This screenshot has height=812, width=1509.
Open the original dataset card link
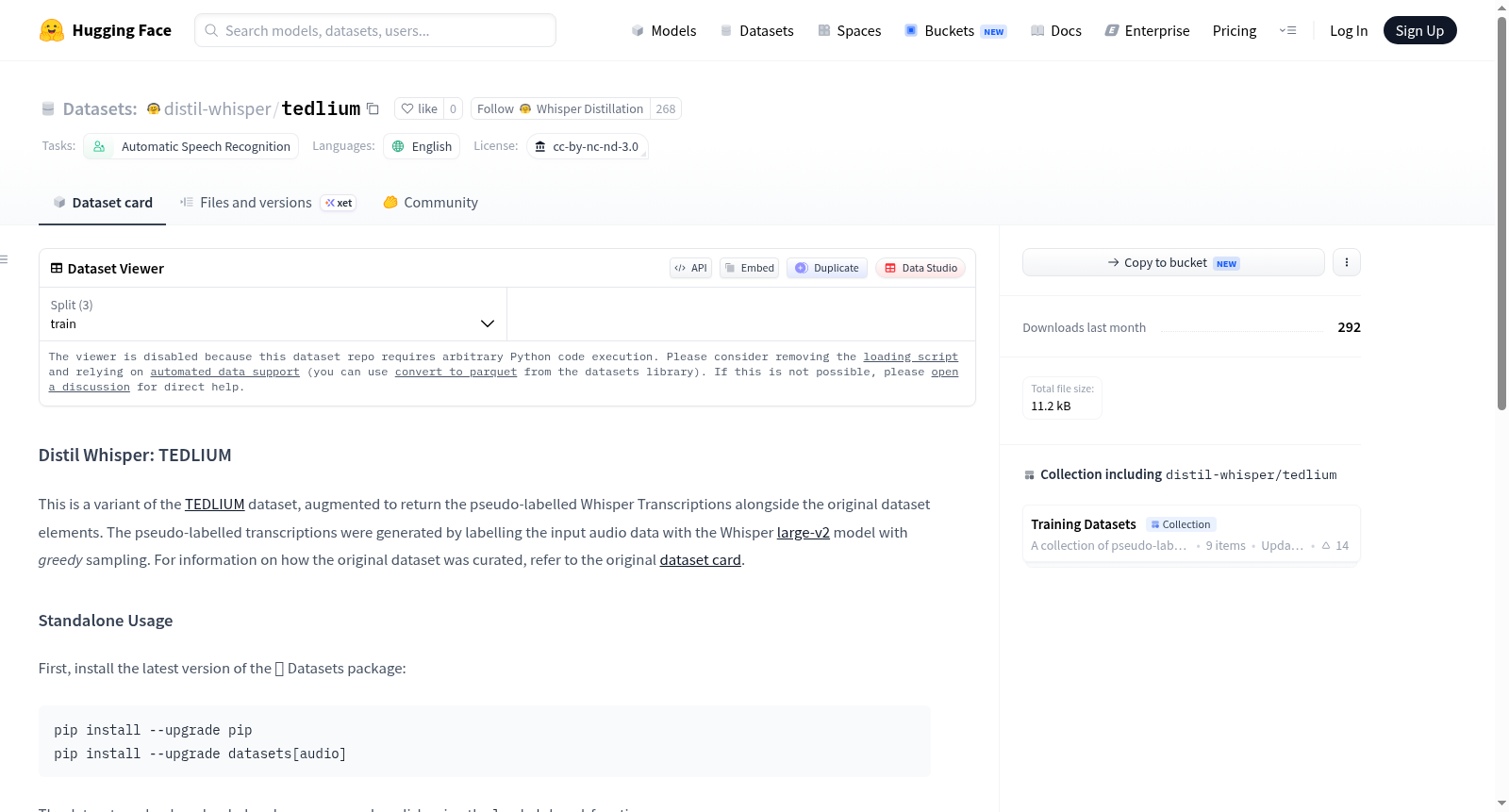coord(701,560)
